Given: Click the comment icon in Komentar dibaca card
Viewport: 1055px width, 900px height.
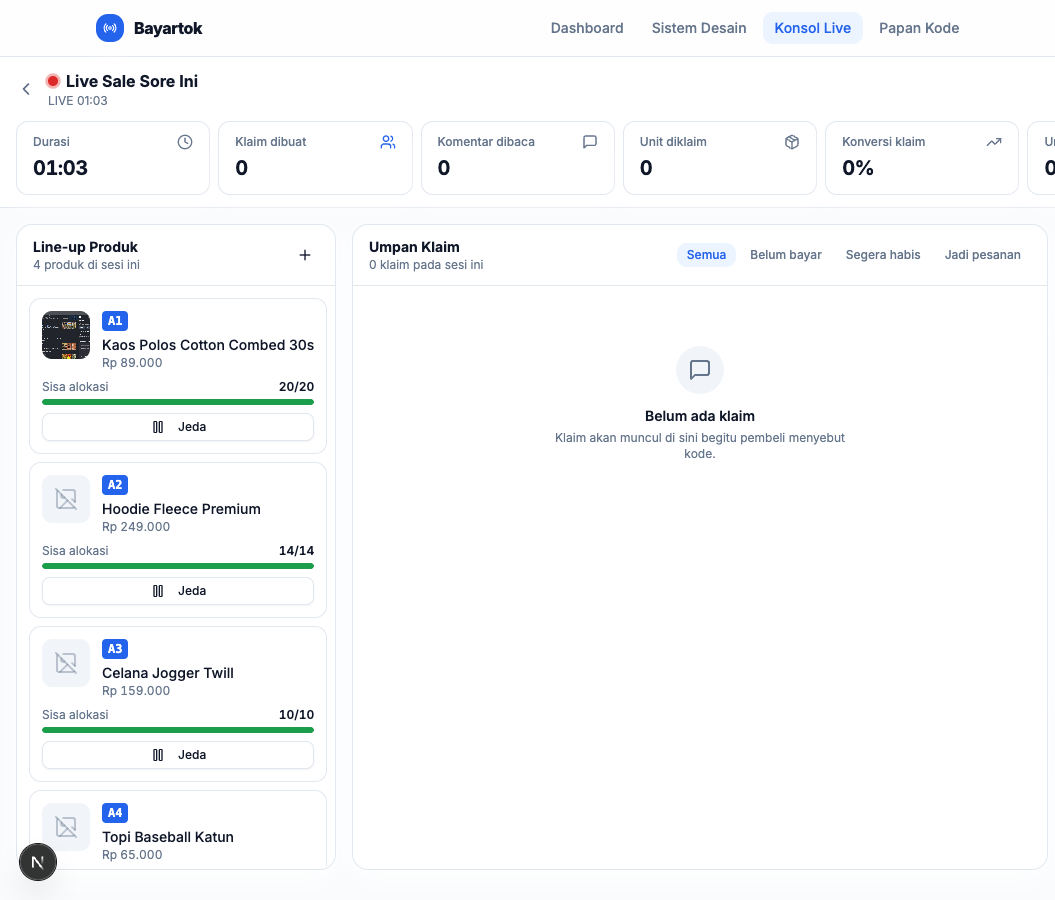Looking at the screenshot, I should point(589,142).
